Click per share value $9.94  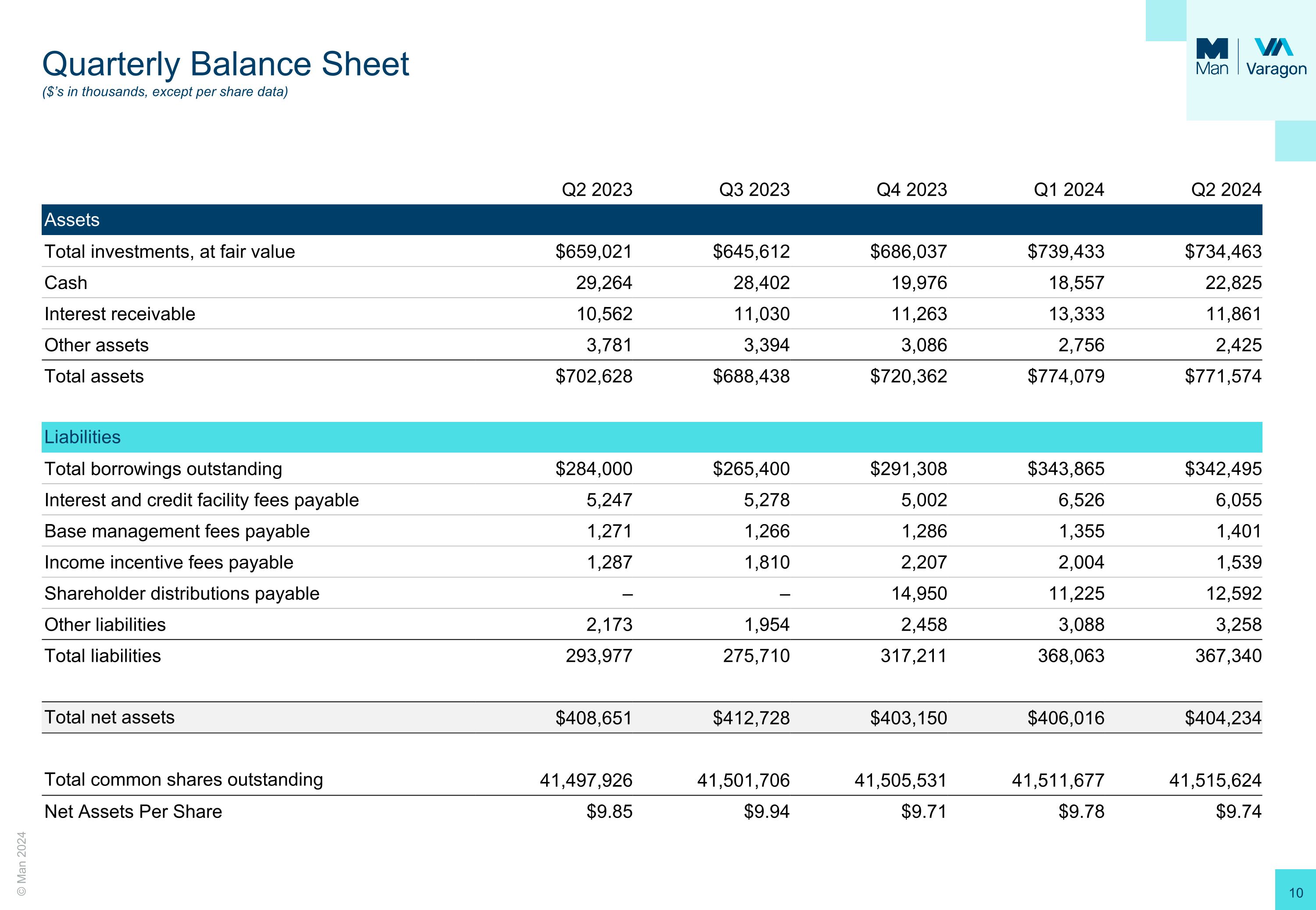(767, 811)
